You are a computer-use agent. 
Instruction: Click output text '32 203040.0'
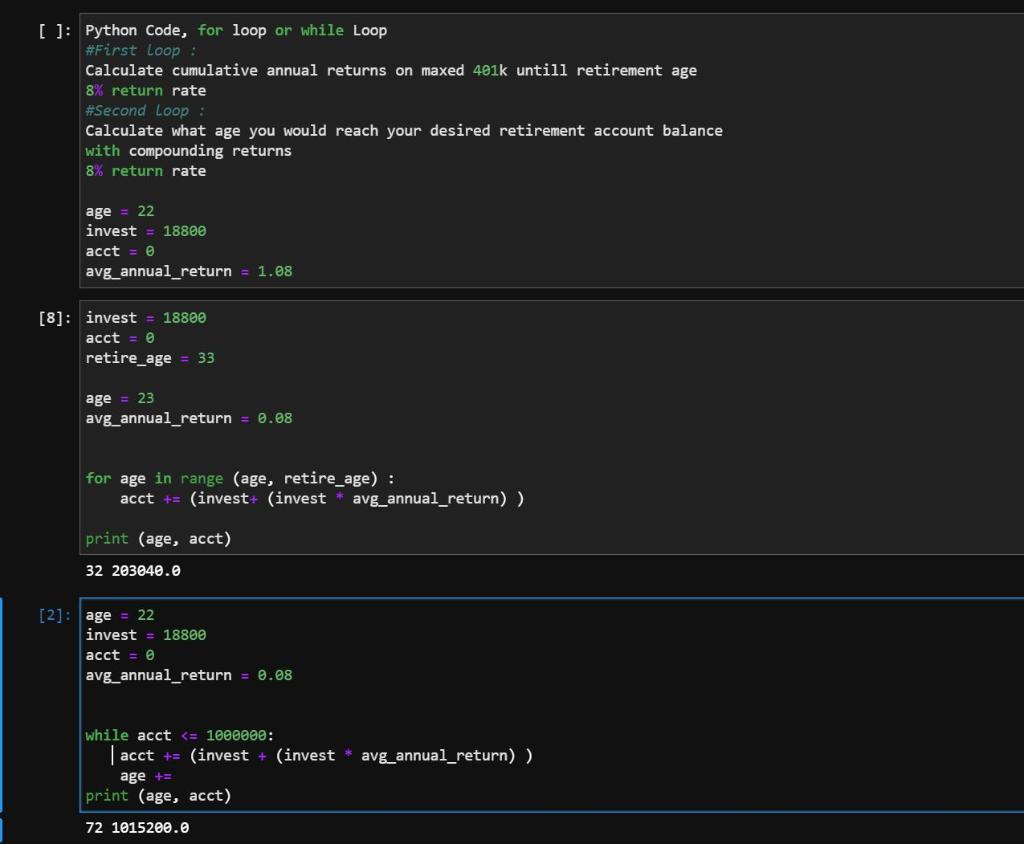(x=133, y=571)
